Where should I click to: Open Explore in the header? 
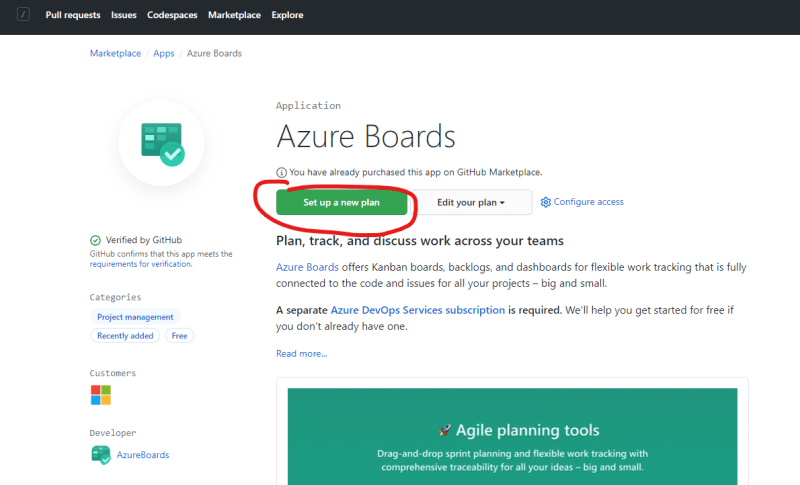pyautogui.click(x=287, y=15)
